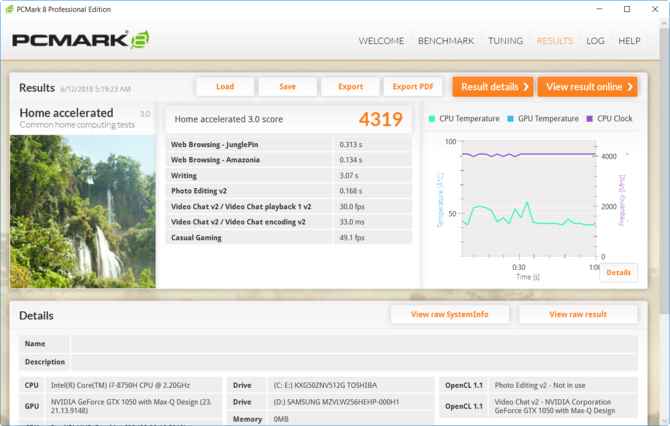This screenshot has width=670, height=426.
Task: Open chart Details button
Action: coord(618,272)
